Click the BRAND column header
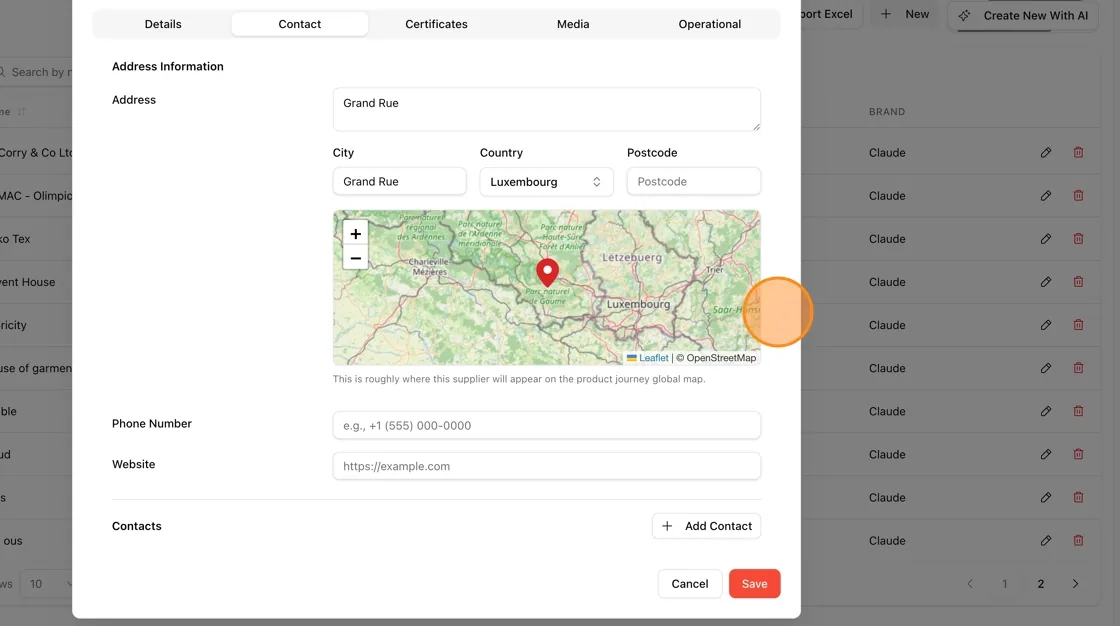This screenshot has width=1120, height=626. coord(886,111)
